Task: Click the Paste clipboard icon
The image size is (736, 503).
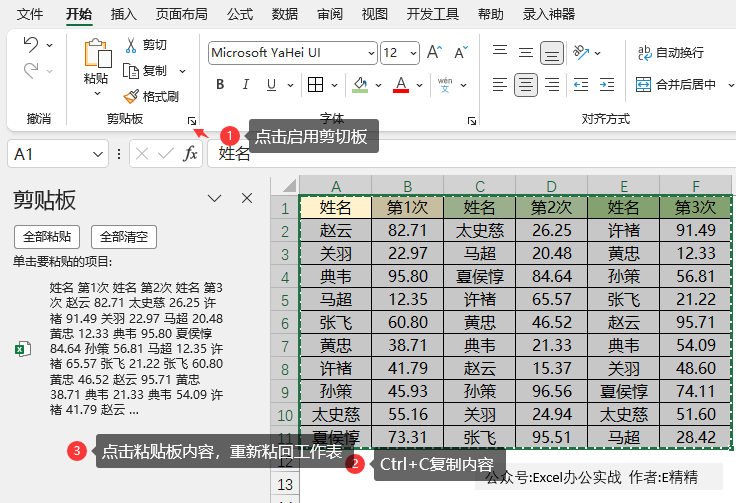Action: click(98, 53)
